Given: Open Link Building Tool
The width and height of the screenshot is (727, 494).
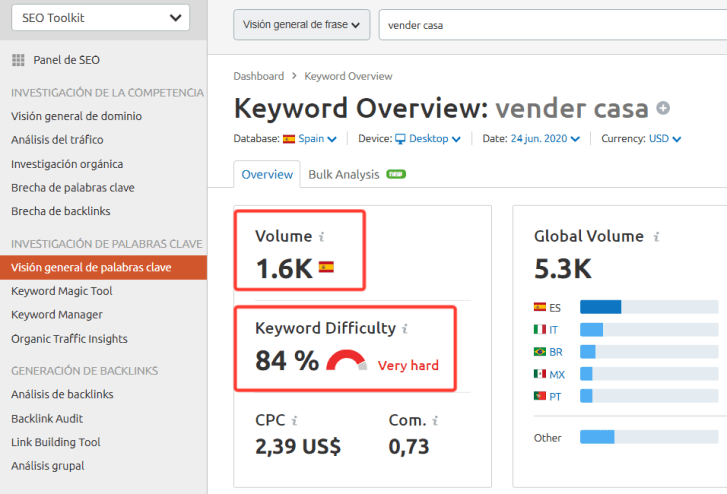Looking at the screenshot, I should point(56,442).
